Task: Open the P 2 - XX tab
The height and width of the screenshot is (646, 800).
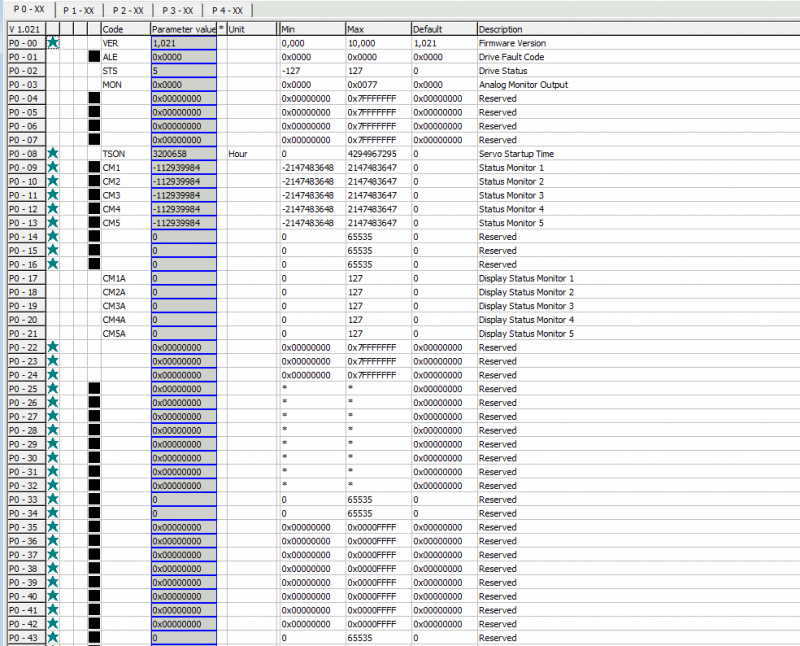Action: [x=127, y=10]
